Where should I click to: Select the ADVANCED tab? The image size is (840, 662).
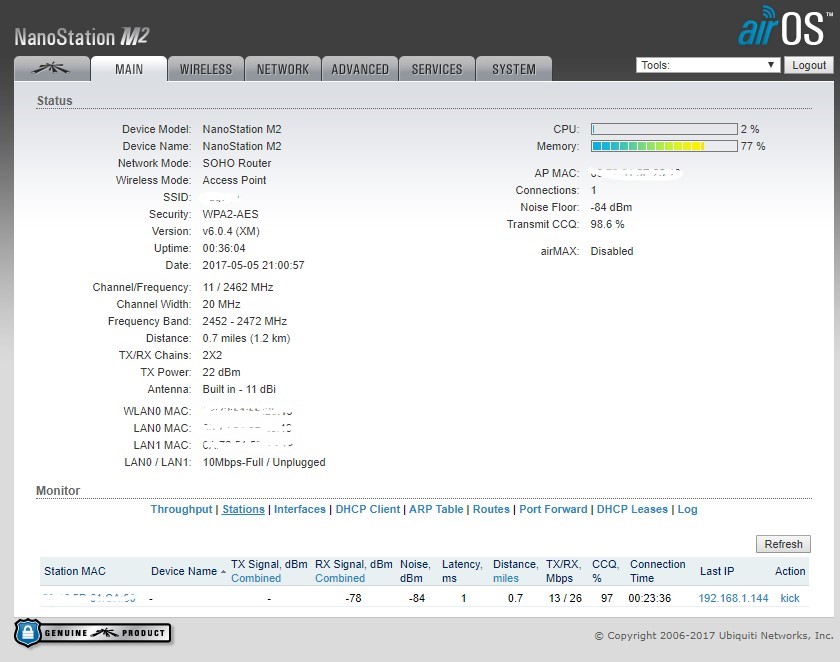tap(360, 69)
